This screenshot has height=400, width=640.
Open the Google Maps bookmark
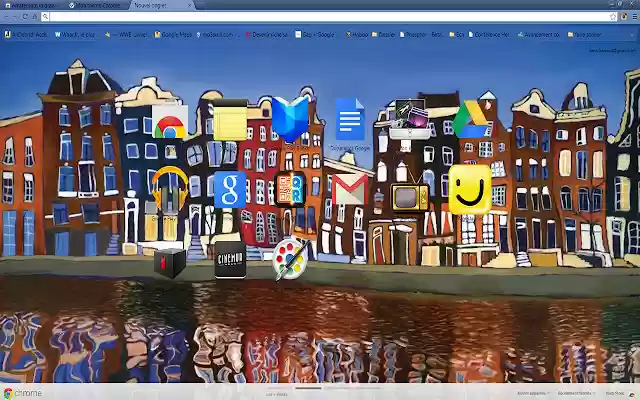pyautogui.click(x=173, y=35)
